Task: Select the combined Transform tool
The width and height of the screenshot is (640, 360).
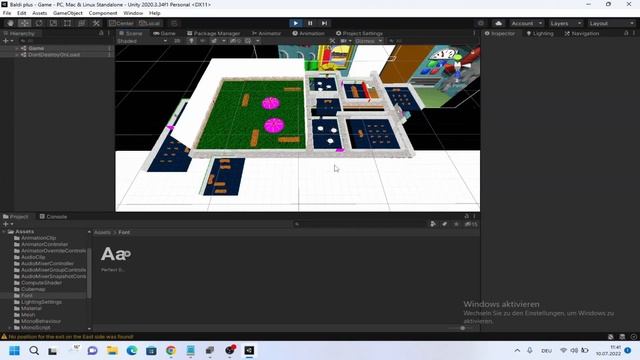Action: [82, 23]
